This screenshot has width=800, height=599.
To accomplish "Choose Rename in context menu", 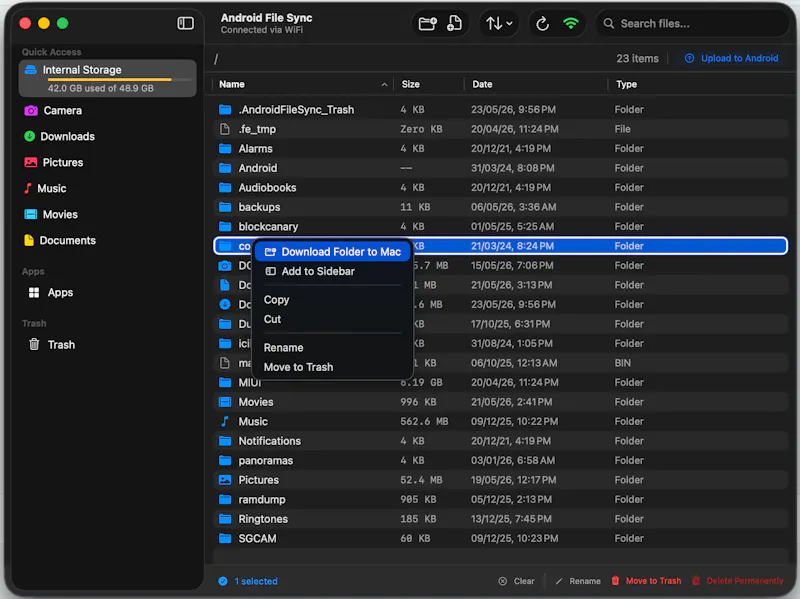I will pos(283,347).
